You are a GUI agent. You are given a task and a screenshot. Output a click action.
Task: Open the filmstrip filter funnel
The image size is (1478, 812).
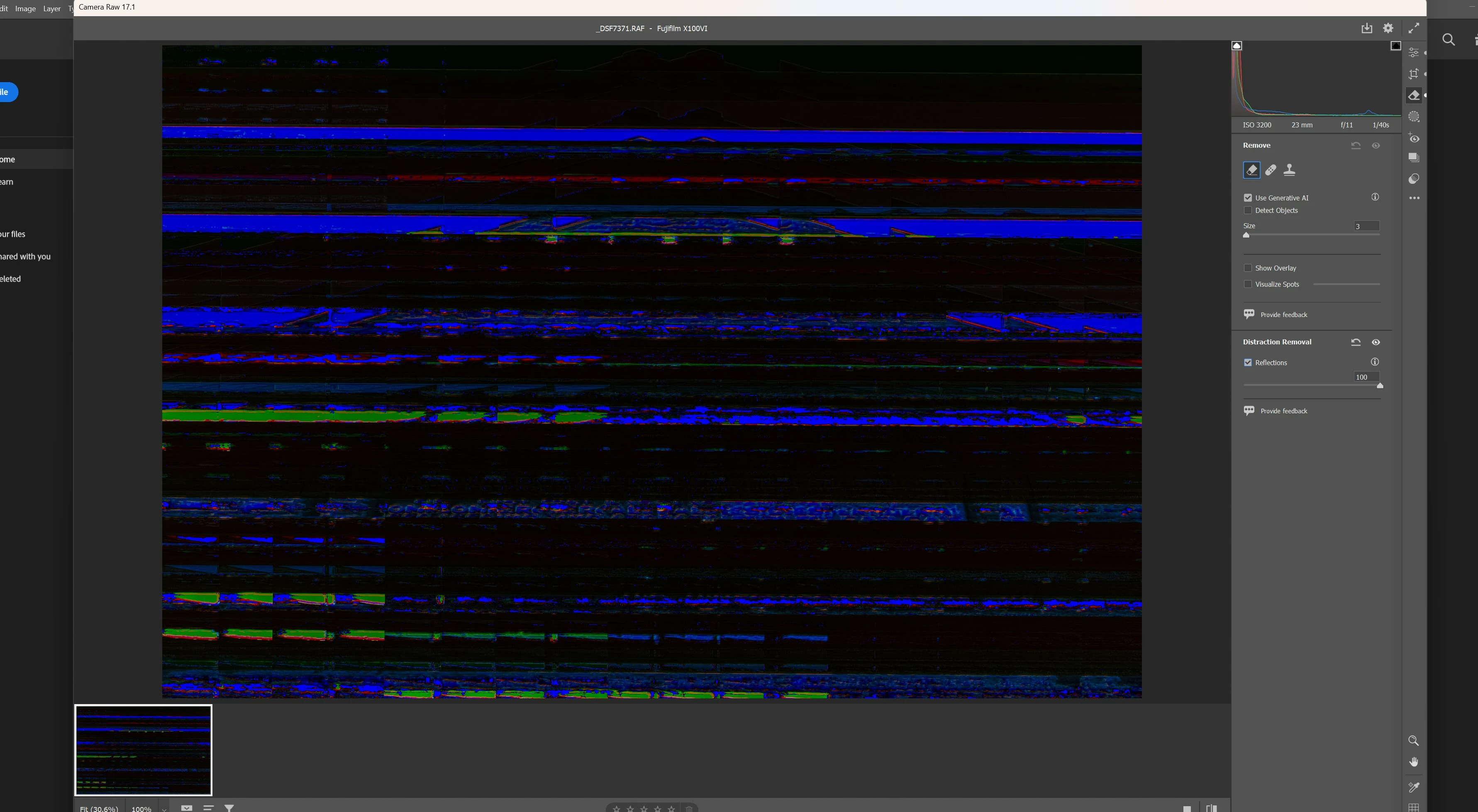coord(229,808)
